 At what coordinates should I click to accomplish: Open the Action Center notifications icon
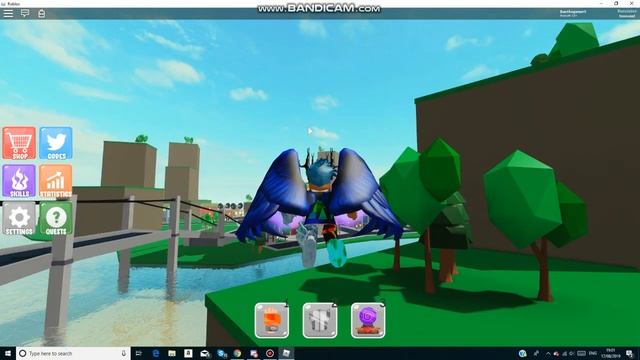(x=630, y=353)
